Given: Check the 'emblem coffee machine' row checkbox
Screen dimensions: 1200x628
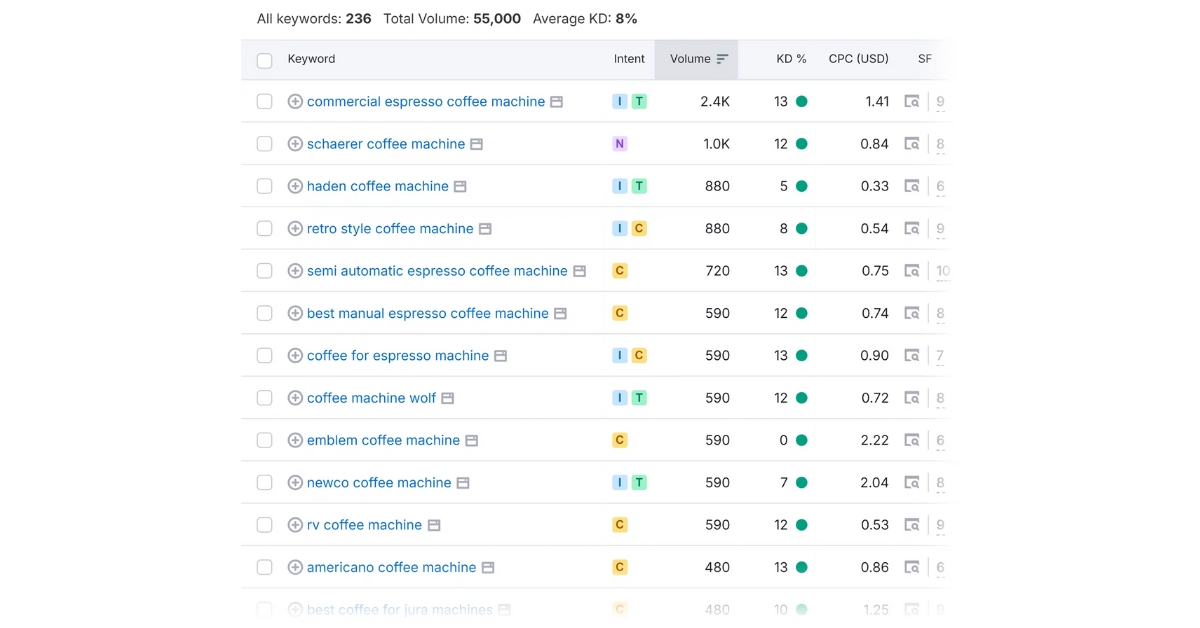Looking at the screenshot, I should 265,440.
